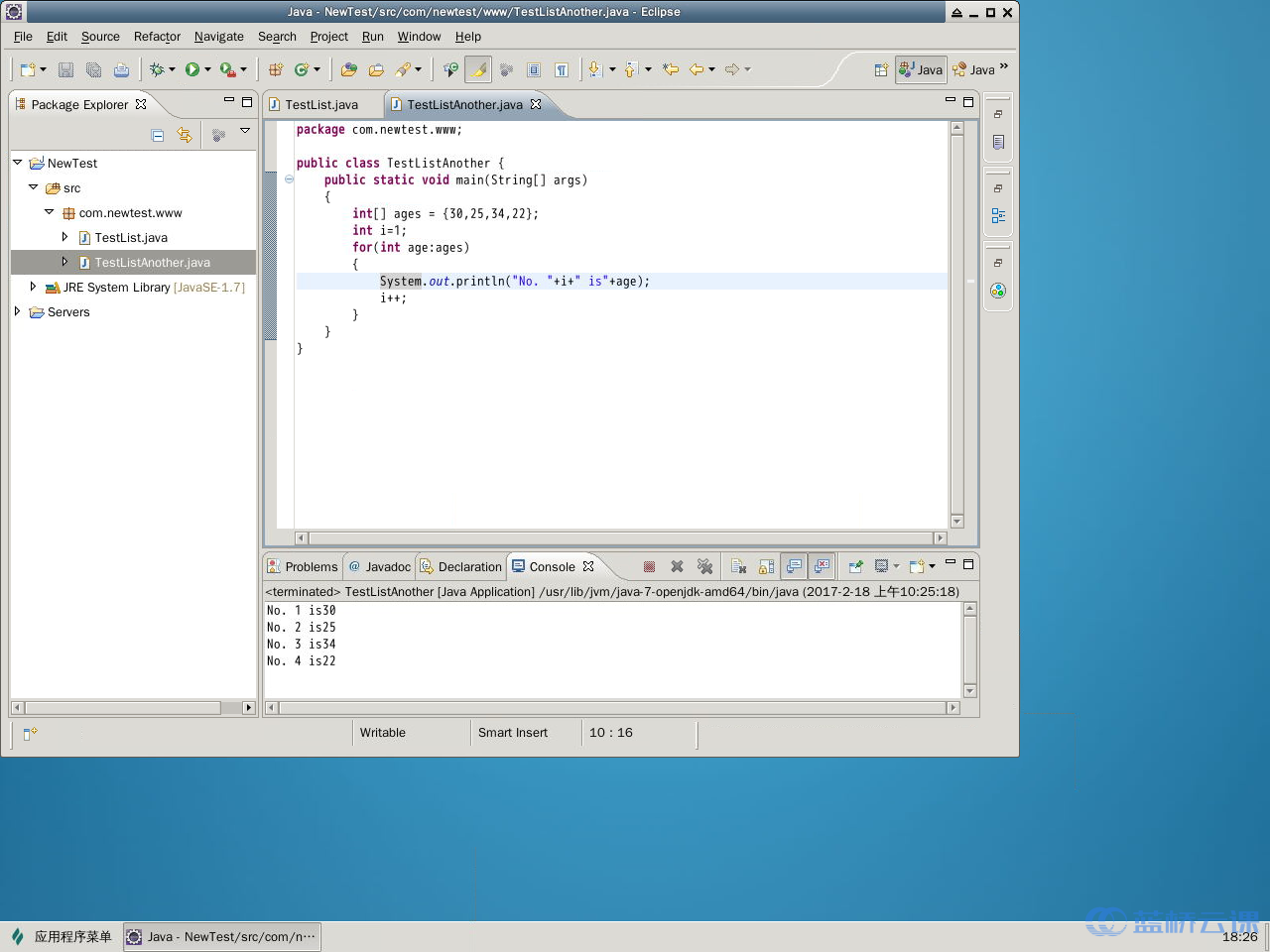Click the Search flashlight toolbar icon

click(x=403, y=69)
